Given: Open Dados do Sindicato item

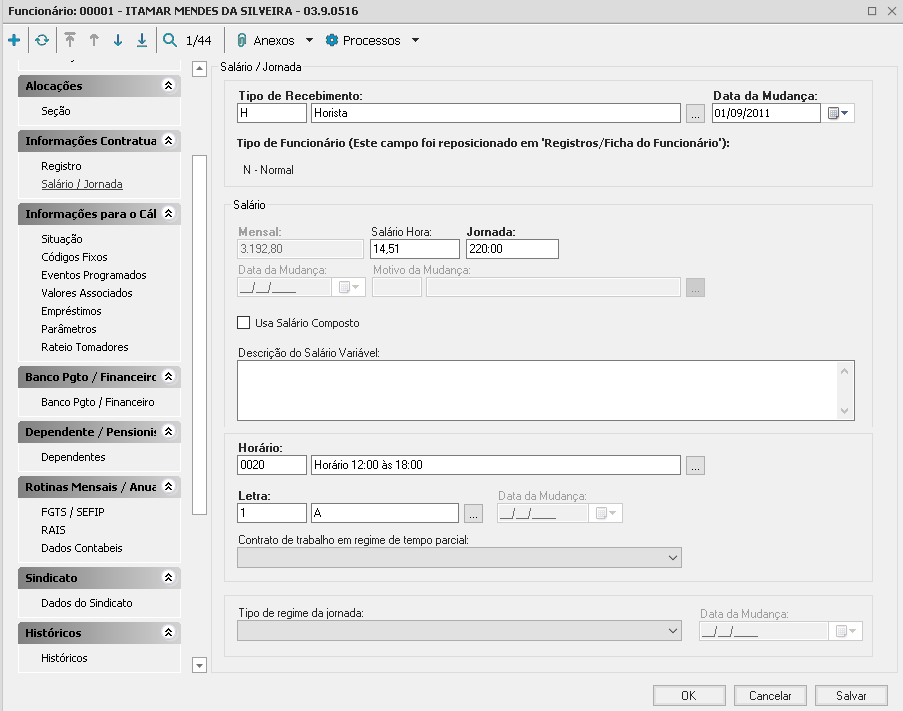Looking at the screenshot, I should (87, 603).
